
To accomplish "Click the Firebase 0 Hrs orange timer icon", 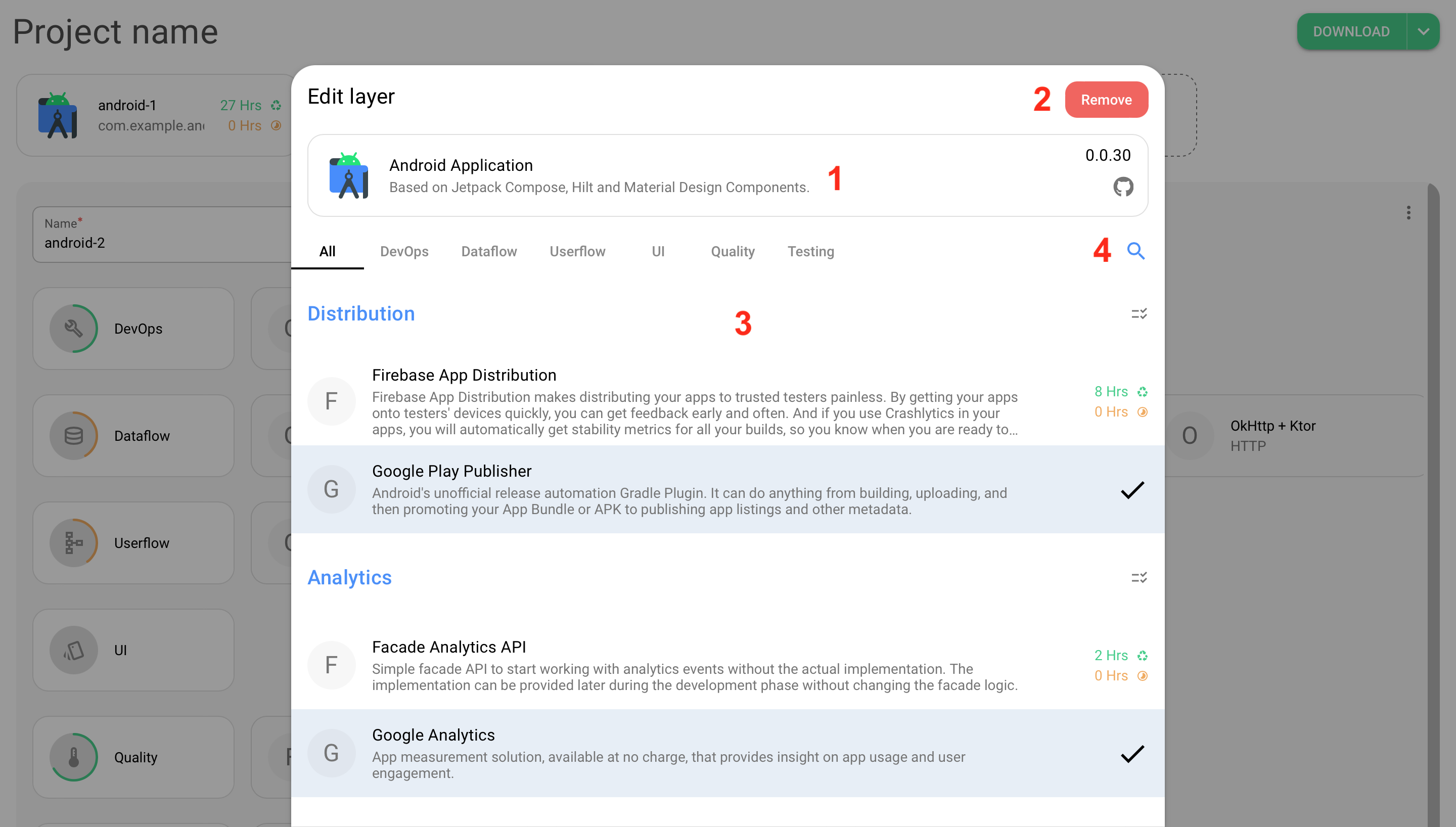I will [x=1142, y=412].
